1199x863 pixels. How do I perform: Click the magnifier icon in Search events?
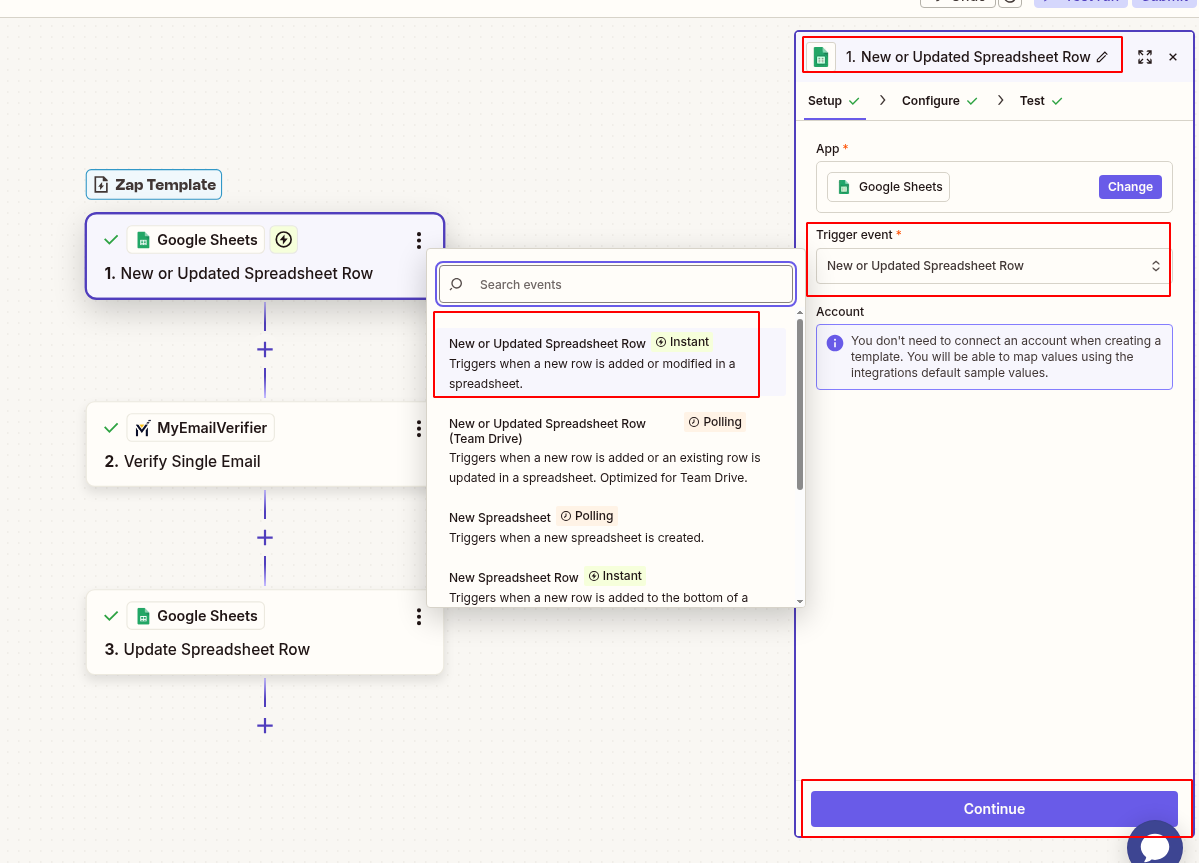coord(456,284)
